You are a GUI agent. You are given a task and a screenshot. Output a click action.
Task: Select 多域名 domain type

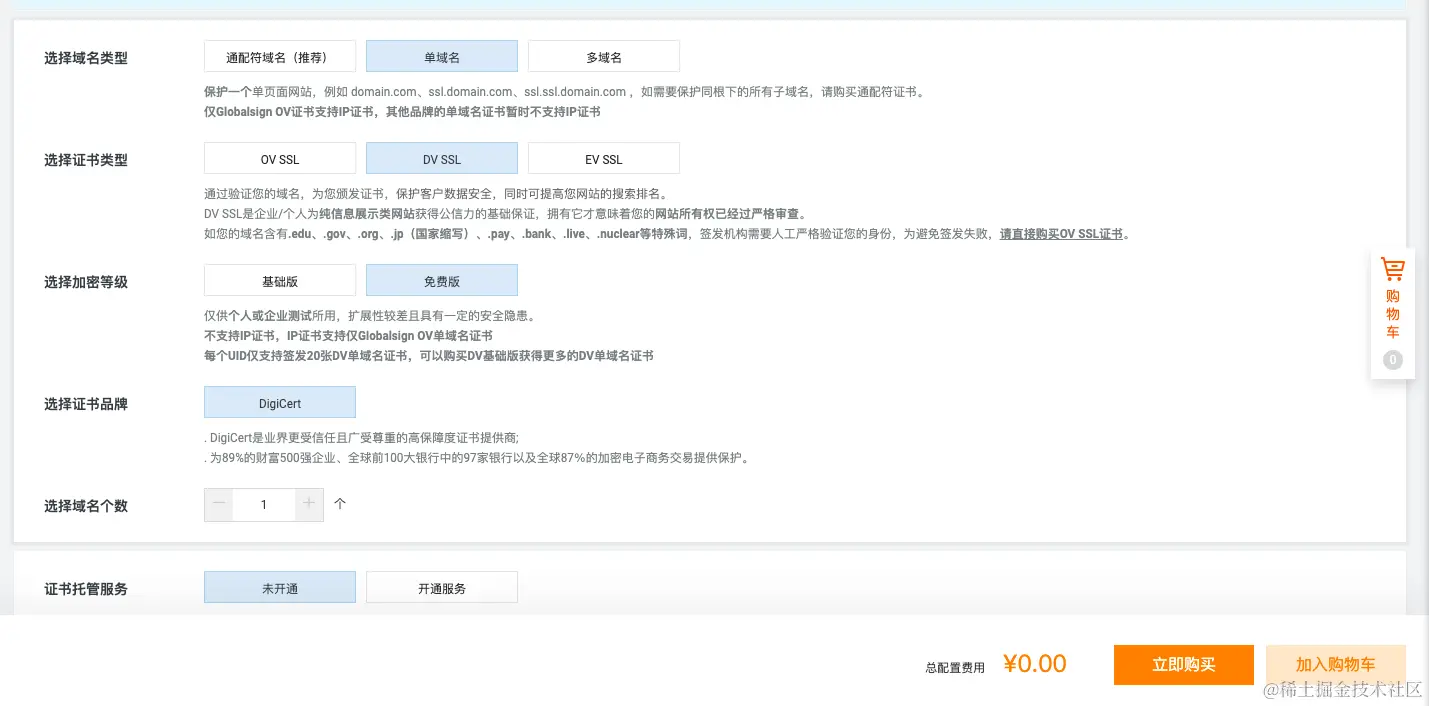pos(604,56)
